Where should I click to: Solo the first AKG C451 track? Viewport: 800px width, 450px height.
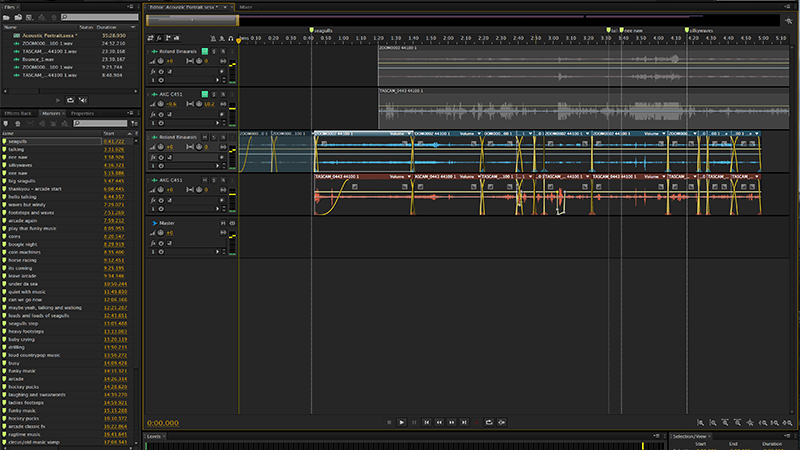[x=212, y=93]
